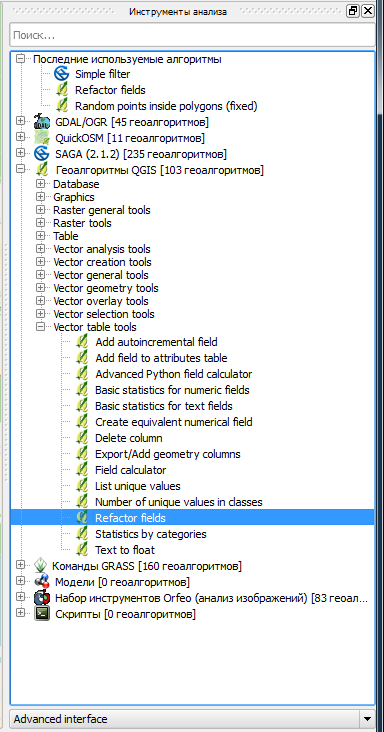384x732 pixels.
Task: Expand the Vector analysis tools subgroup
Action: [x=41, y=249]
